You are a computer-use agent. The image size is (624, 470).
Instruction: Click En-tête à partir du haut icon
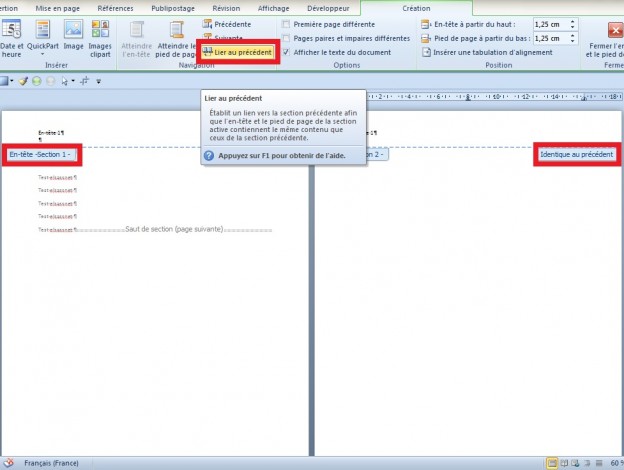[x=426, y=24]
